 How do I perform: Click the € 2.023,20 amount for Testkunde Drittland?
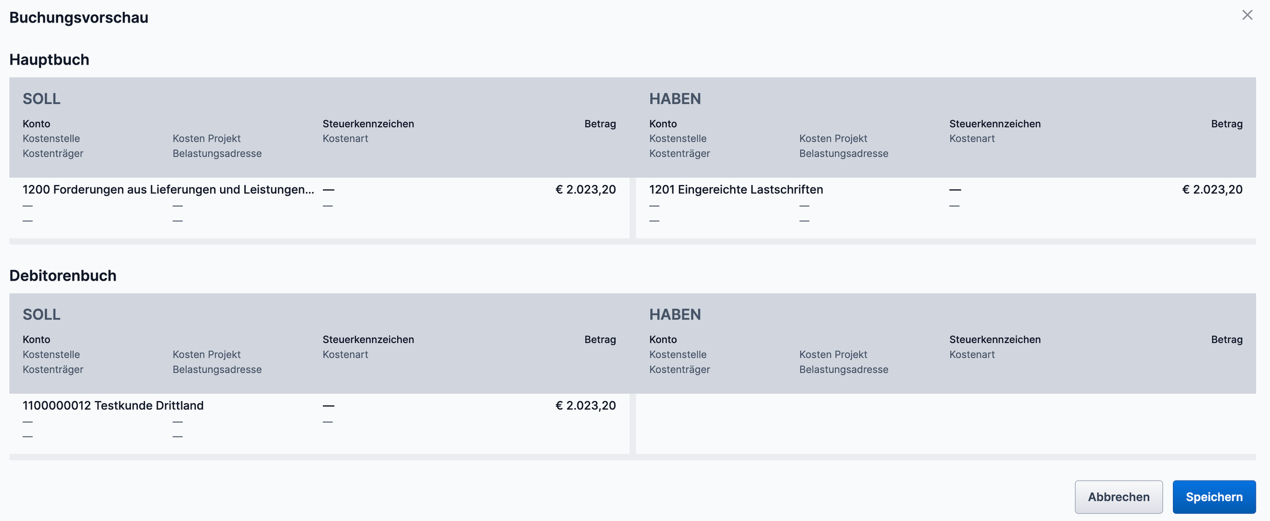pyautogui.click(x=585, y=405)
